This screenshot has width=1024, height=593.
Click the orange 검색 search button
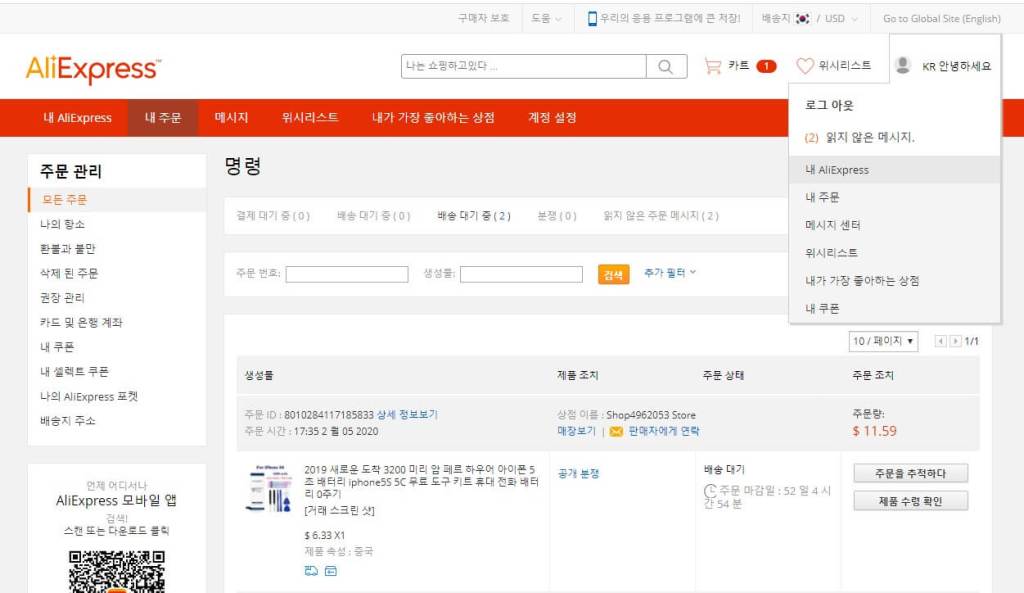point(613,274)
